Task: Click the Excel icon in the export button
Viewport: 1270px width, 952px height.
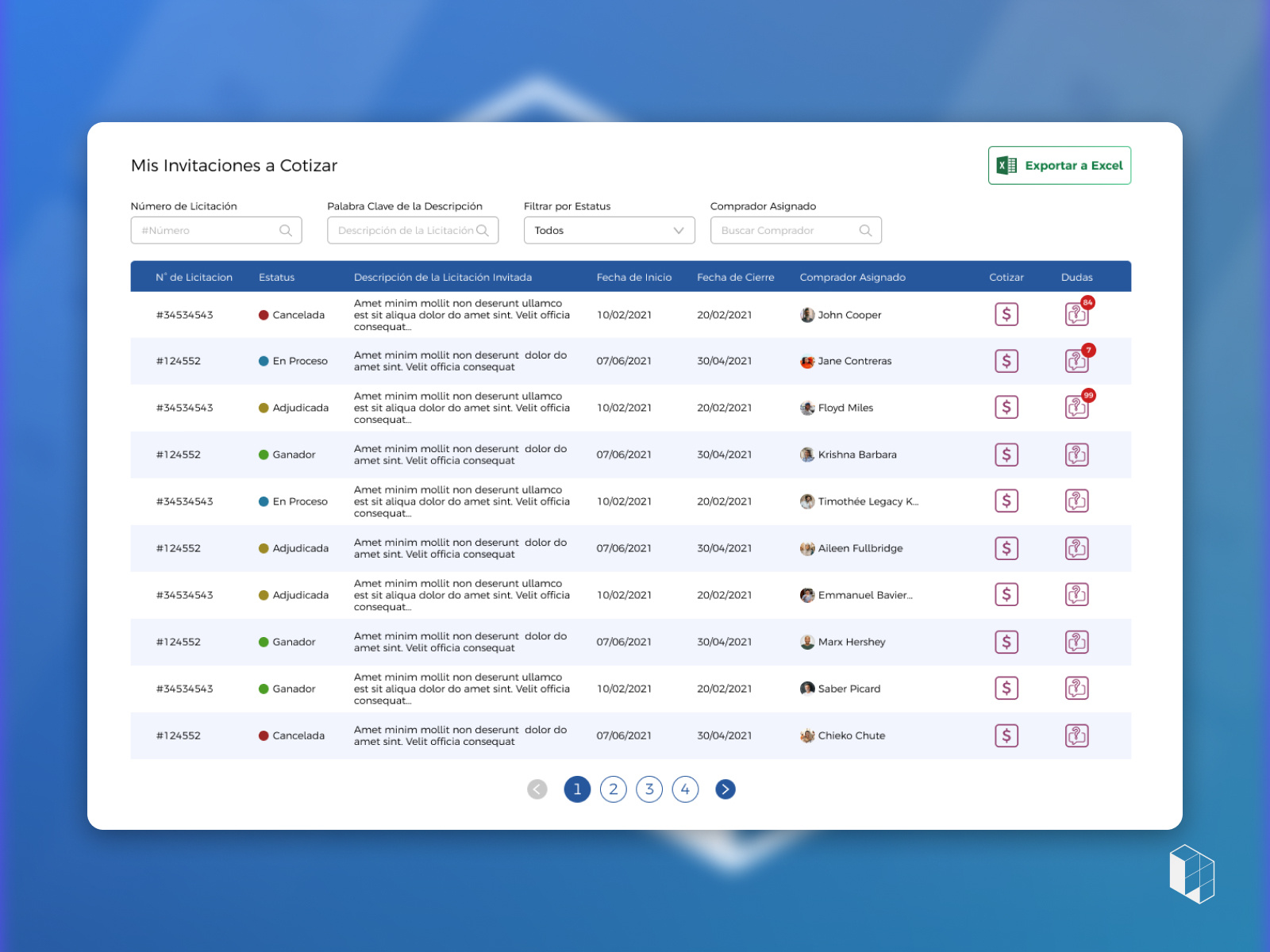Action: click(x=1006, y=165)
